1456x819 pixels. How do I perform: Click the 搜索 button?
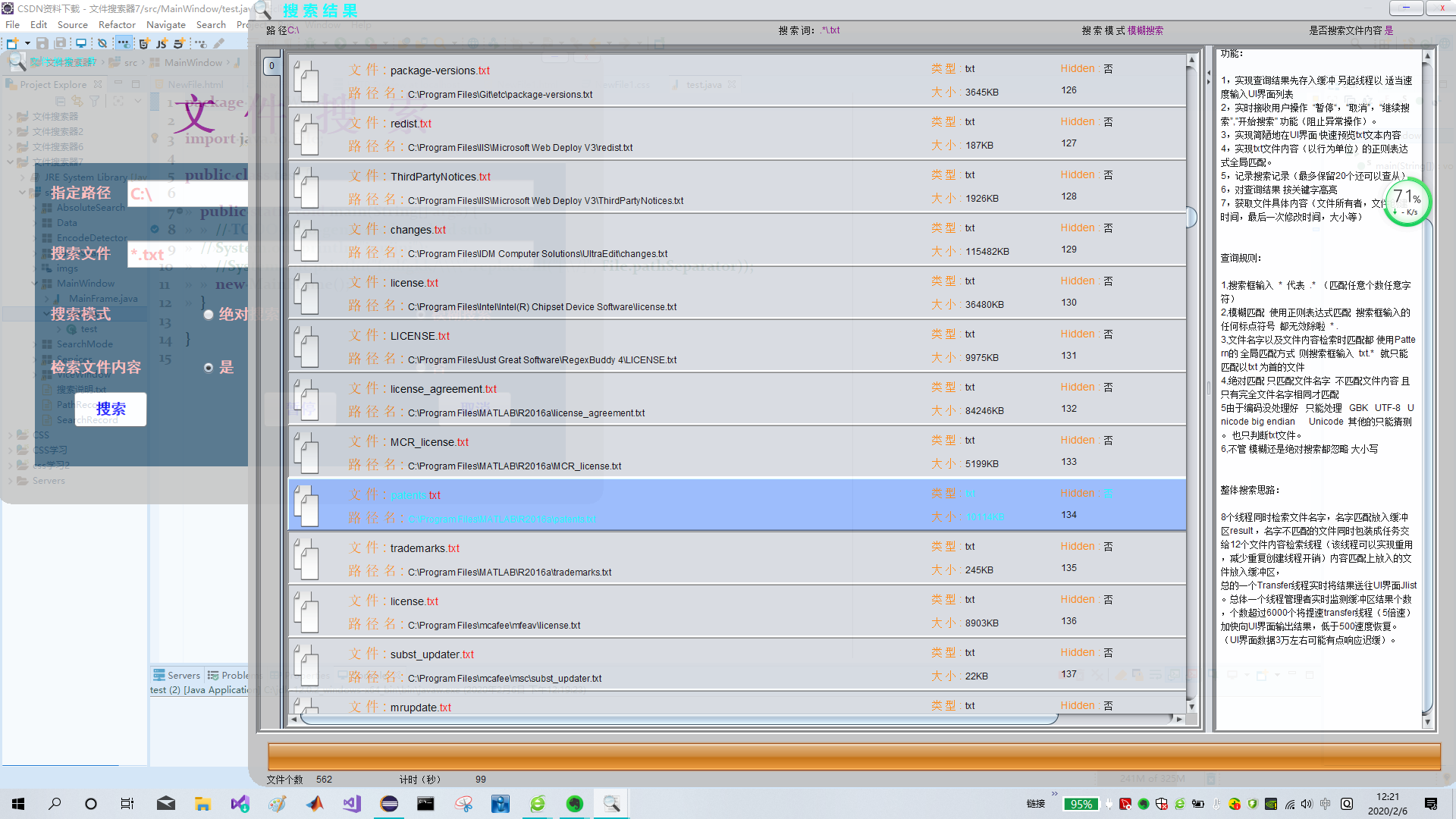(111, 409)
